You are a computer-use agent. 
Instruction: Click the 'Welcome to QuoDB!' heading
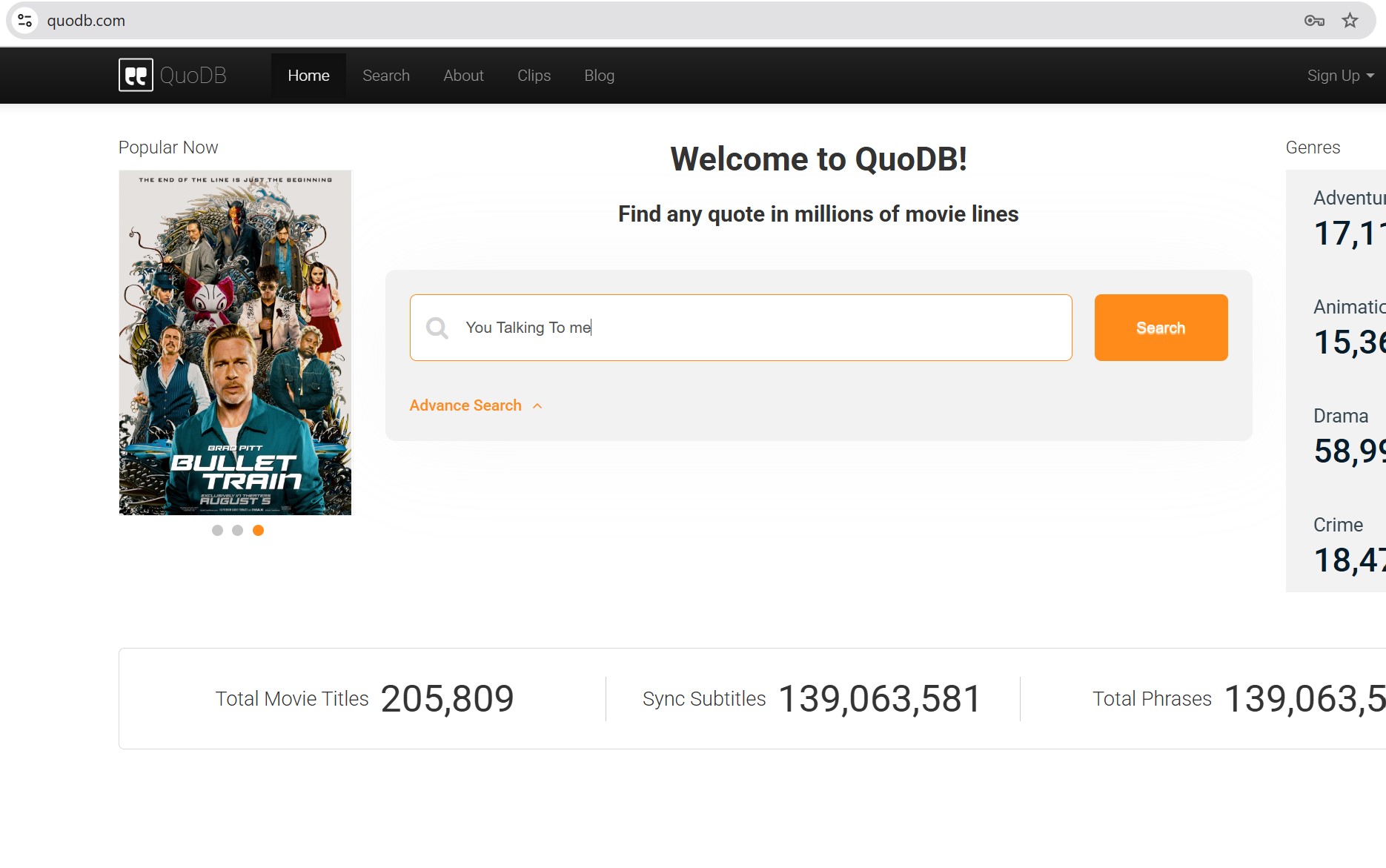[x=818, y=159]
